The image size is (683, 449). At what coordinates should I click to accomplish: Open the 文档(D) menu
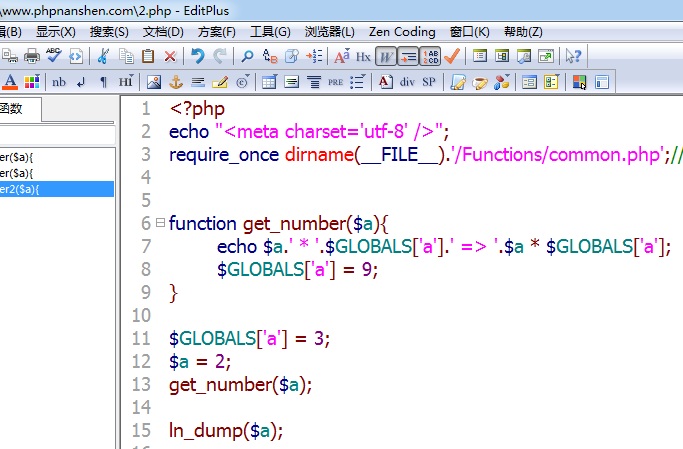[x=163, y=32]
